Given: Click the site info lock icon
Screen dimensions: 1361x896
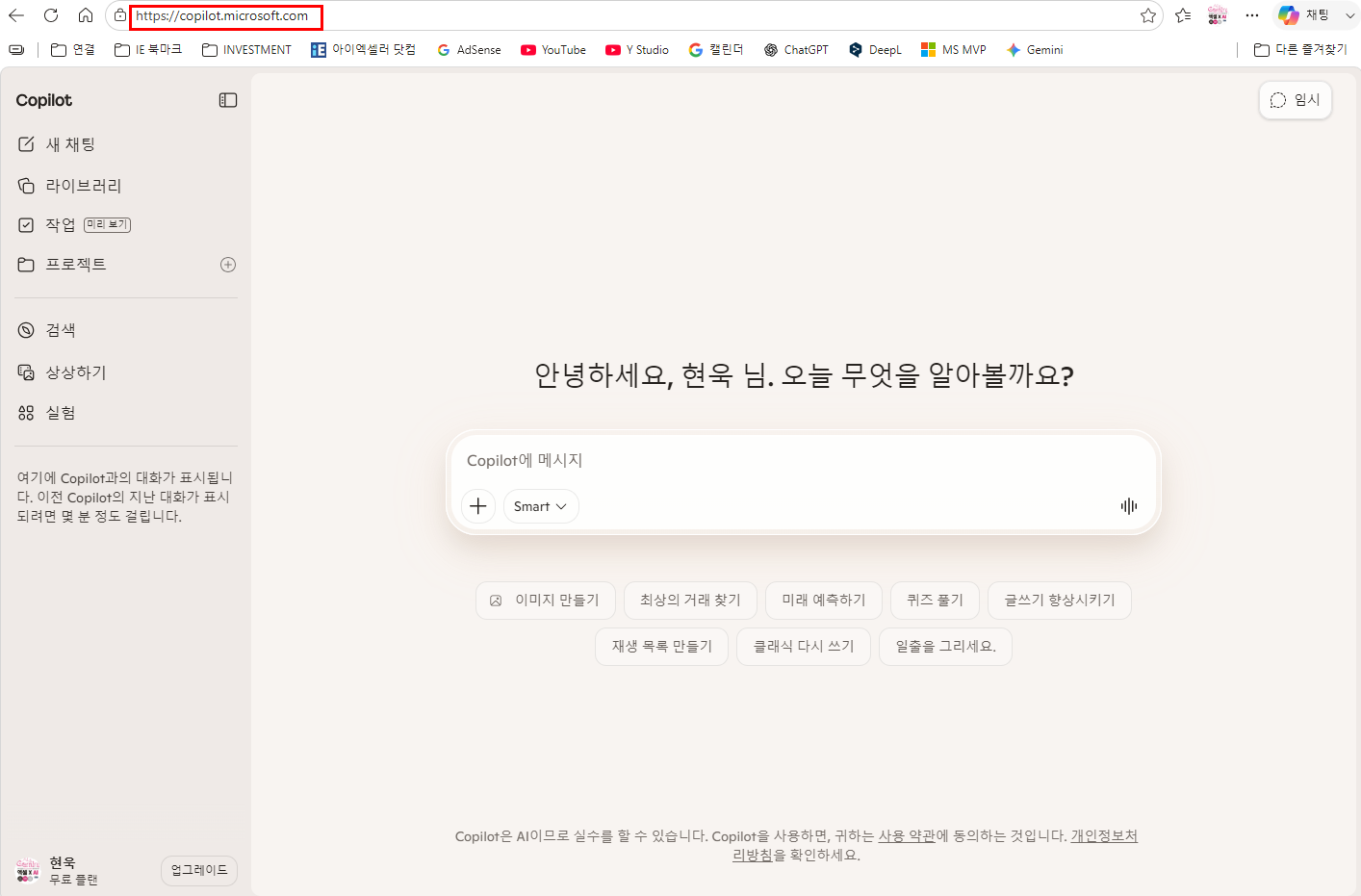Looking at the screenshot, I should 119,16.
